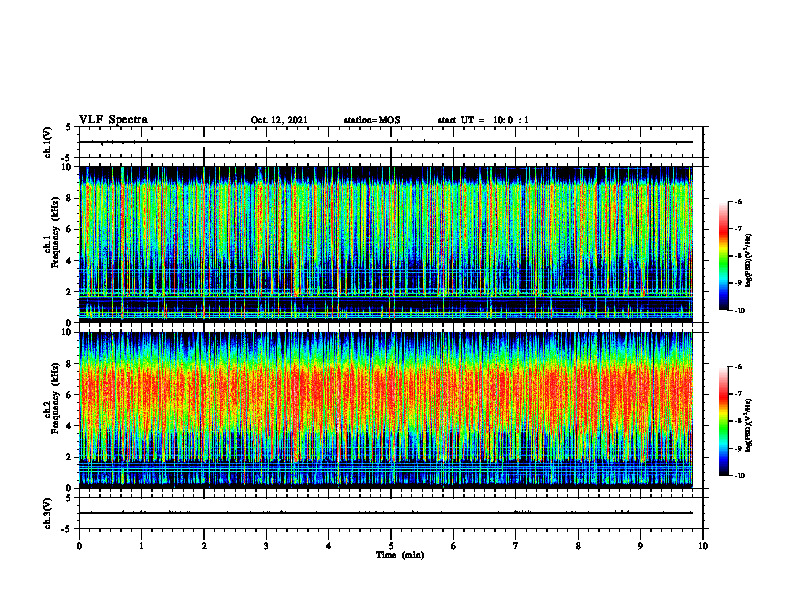The image size is (792, 612).
Task: Click time axis tick label "2"
Action: pos(204,546)
